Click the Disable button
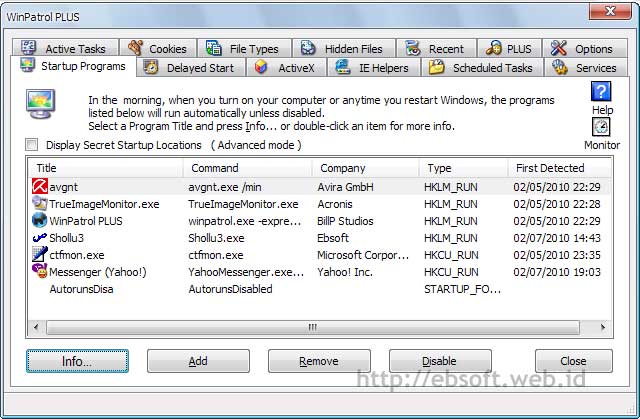The height and width of the screenshot is (419, 640). coord(440,361)
